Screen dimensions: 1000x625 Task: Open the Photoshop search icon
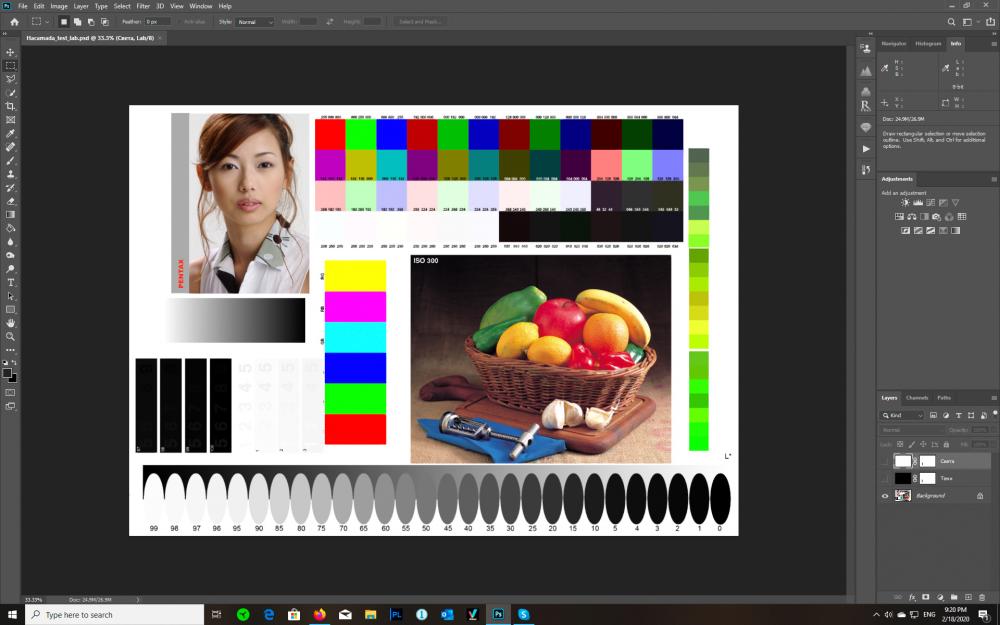[951, 22]
